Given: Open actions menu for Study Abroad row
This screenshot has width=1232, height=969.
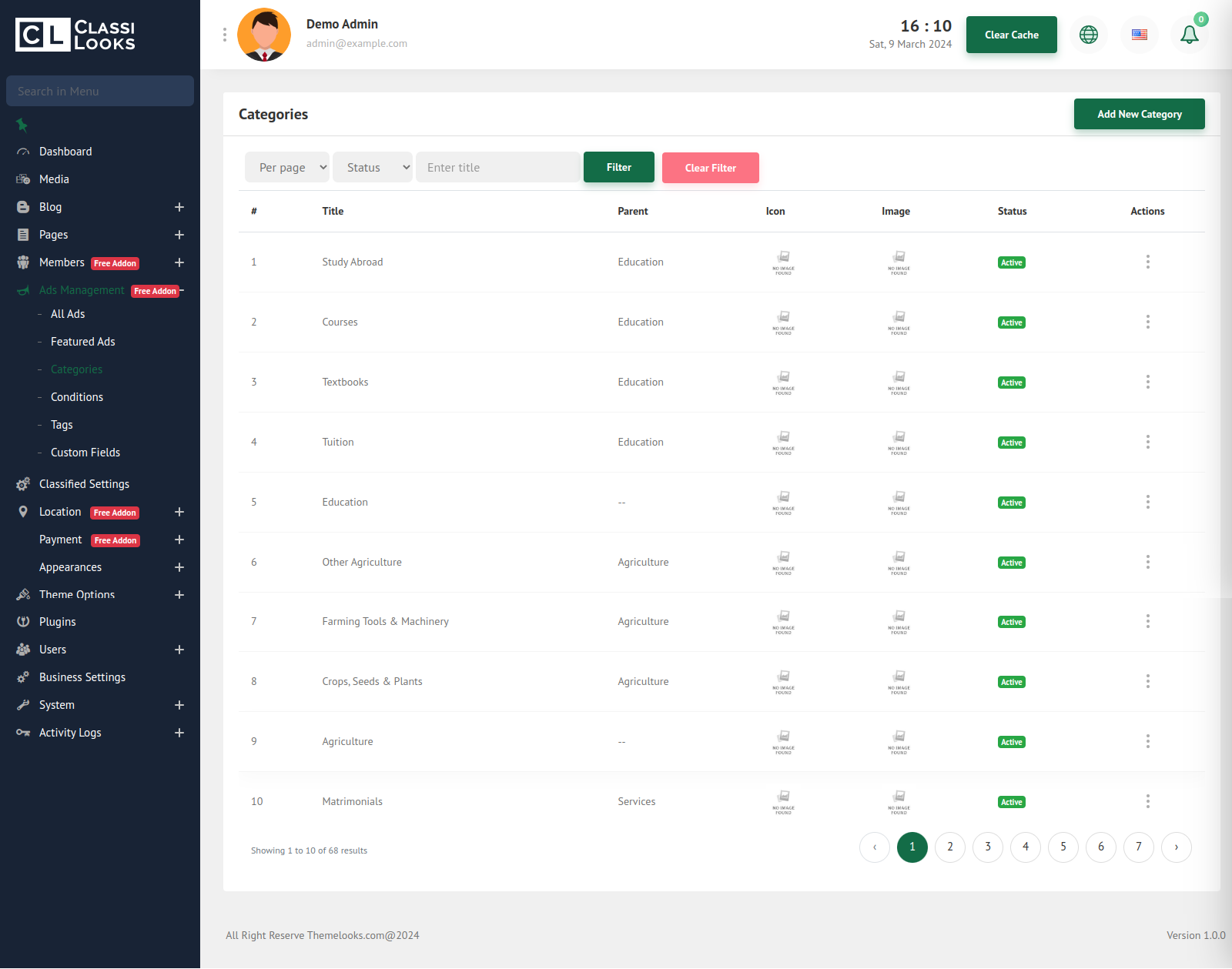Looking at the screenshot, I should [x=1147, y=262].
